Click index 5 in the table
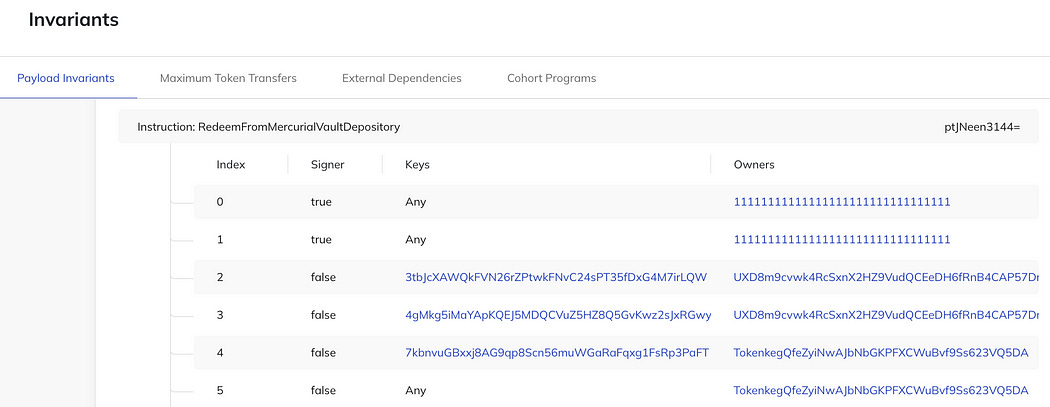Viewport: 1050px width, 407px height. pos(220,390)
